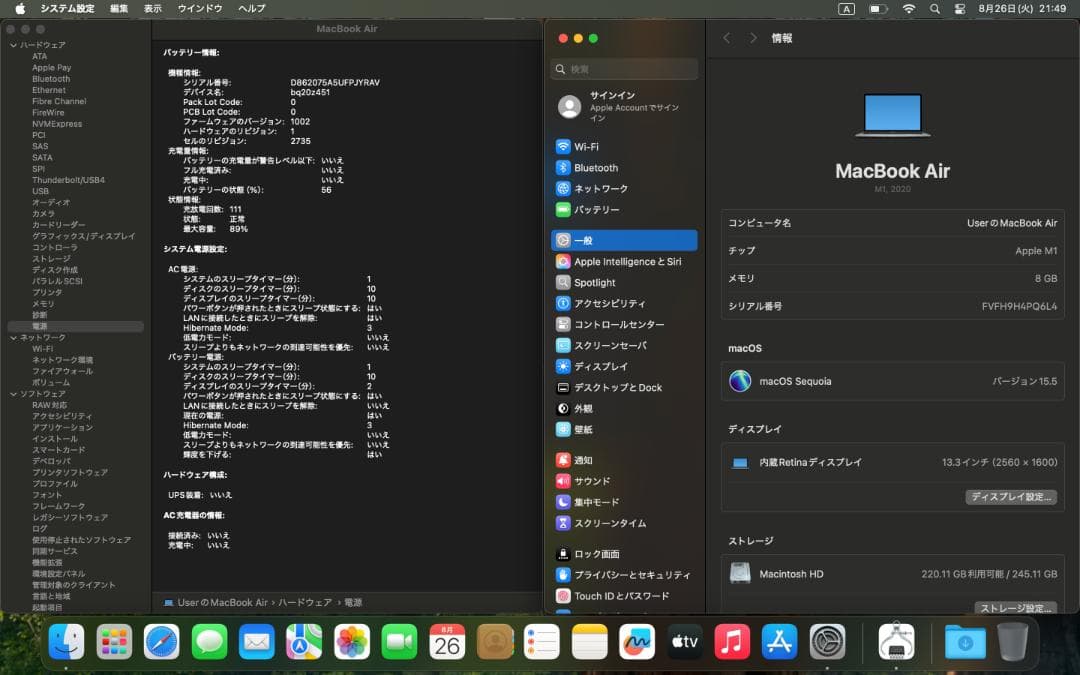Collapse ネットワーク tree in System Information
This screenshot has height=675, width=1080.
[13, 338]
